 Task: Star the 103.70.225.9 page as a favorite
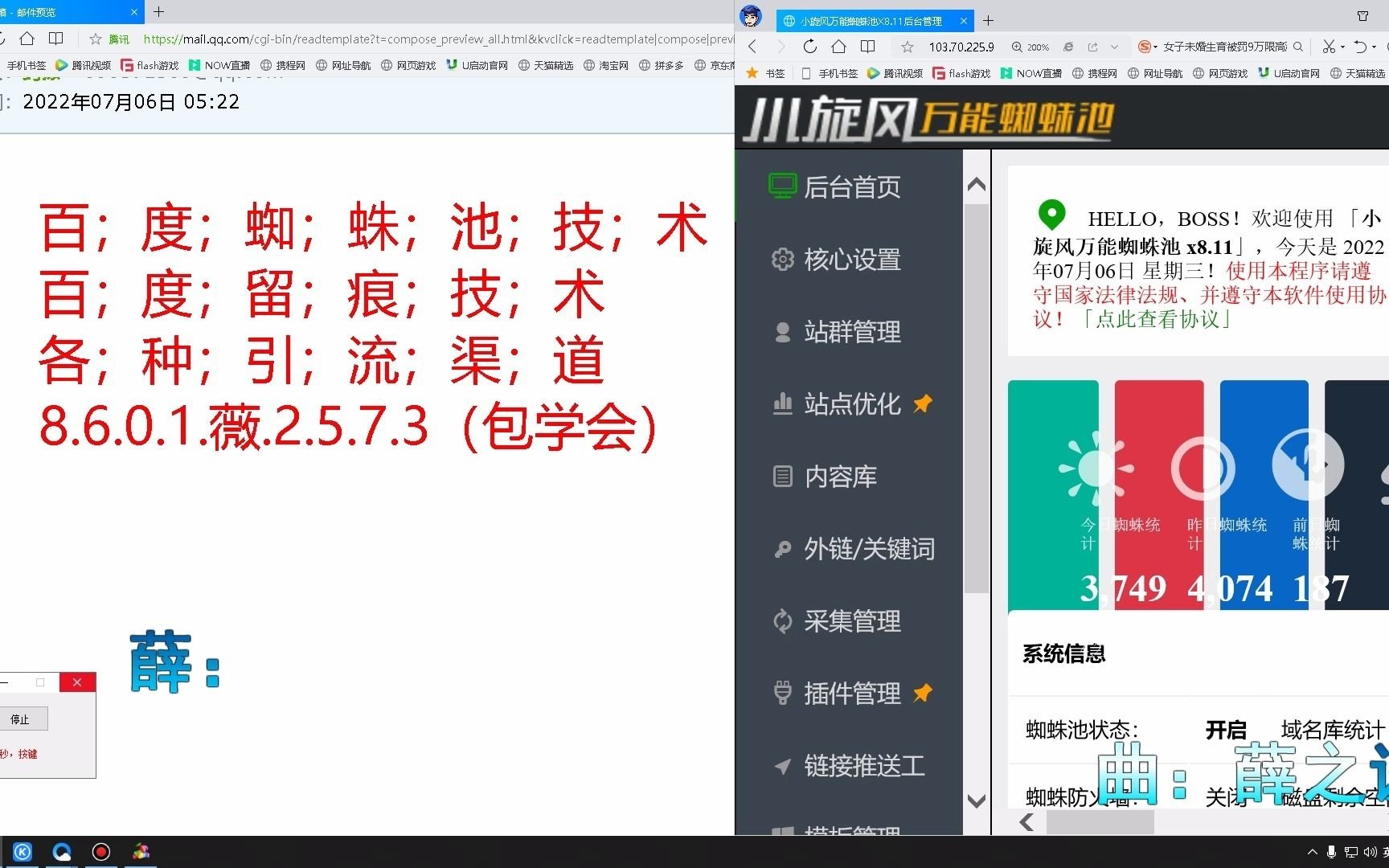908,47
